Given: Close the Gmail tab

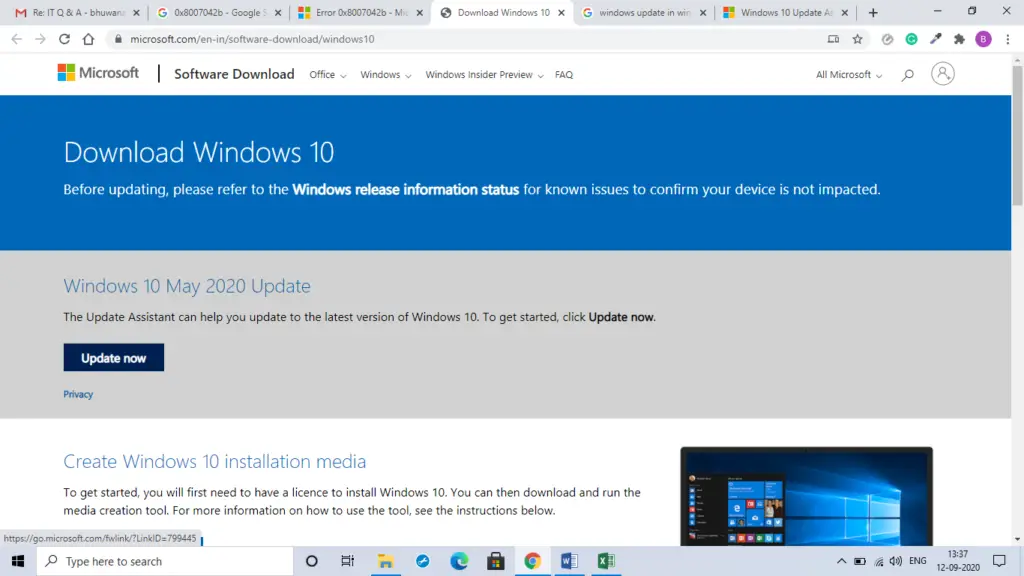Looking at the screenshot, I should [x=136, y=12].
